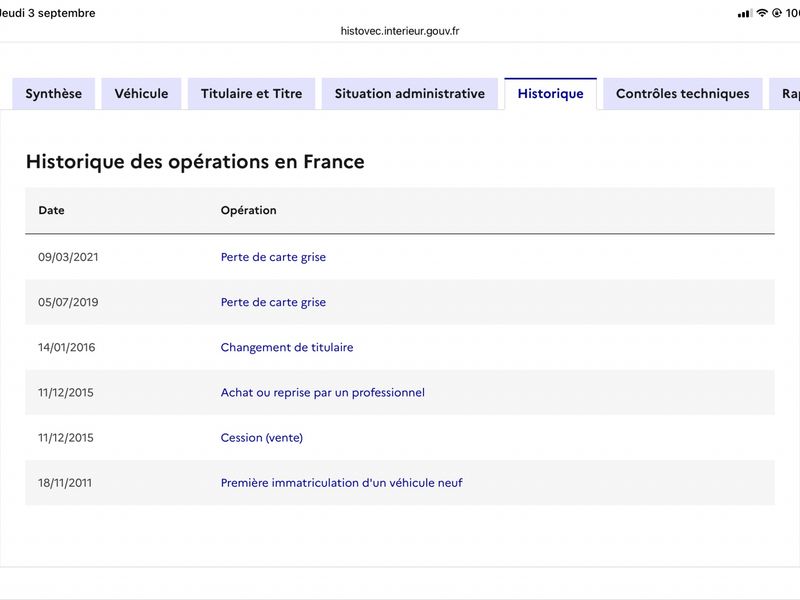The height and width of the screenshot is (600, 800).
Task: Open the Synthèse tab
Action: click(x=54, y=94)
